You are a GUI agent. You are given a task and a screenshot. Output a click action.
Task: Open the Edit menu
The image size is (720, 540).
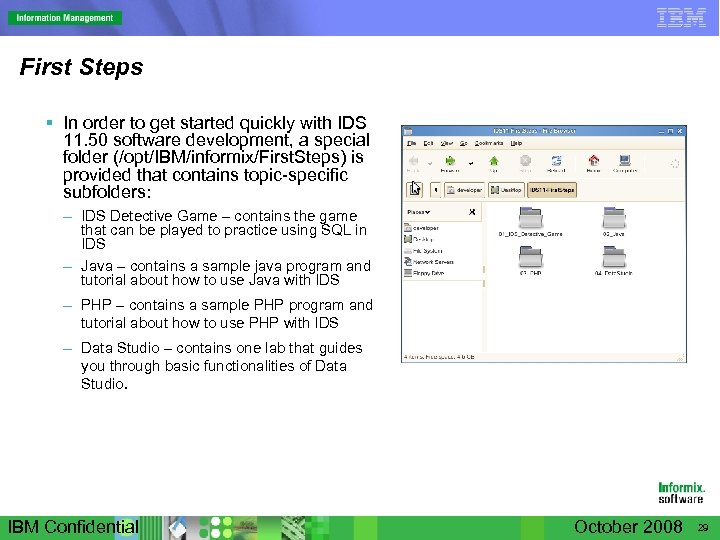pyautogui.click(x=428, y=143)
